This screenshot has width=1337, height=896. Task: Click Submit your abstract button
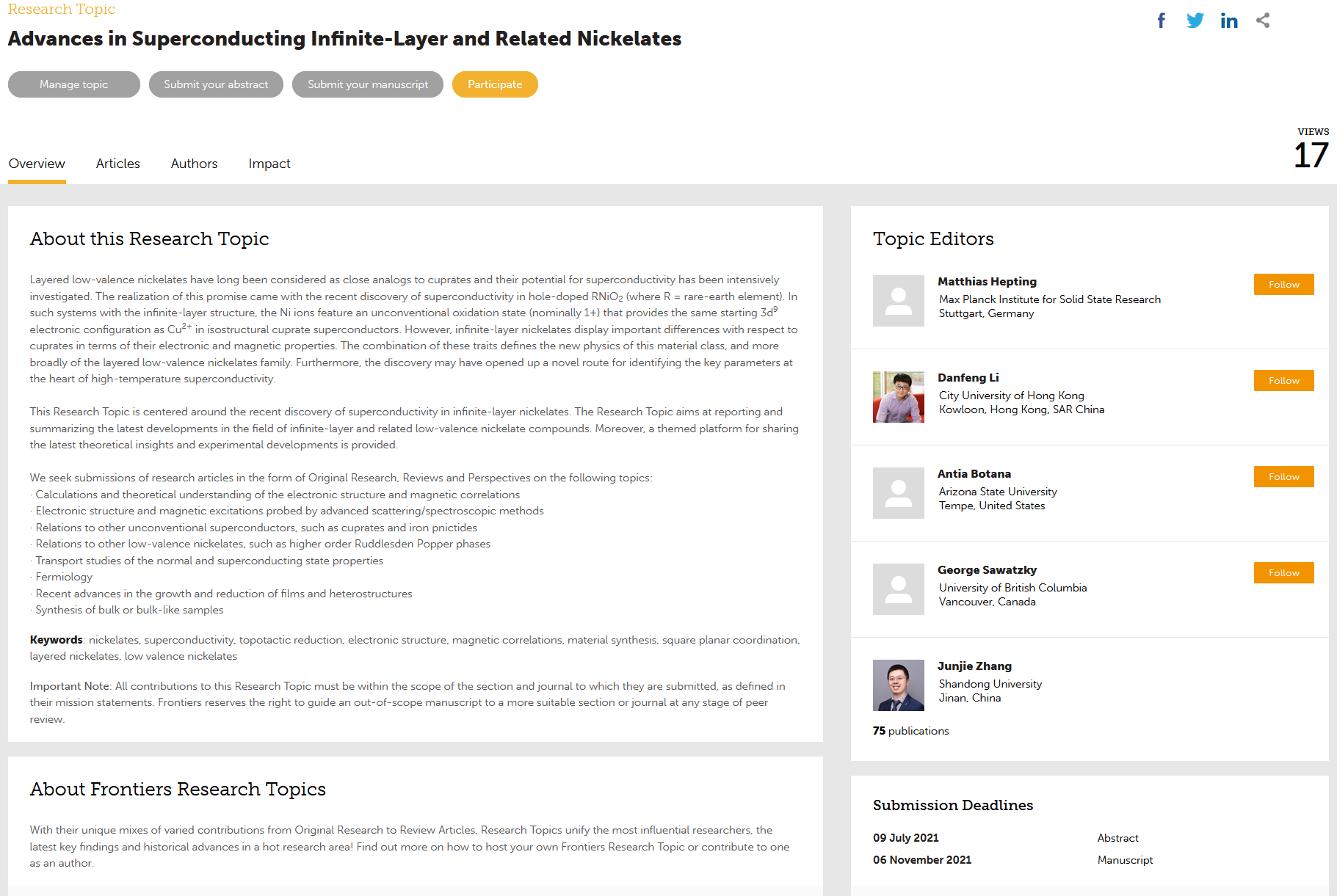coord(216,84)
